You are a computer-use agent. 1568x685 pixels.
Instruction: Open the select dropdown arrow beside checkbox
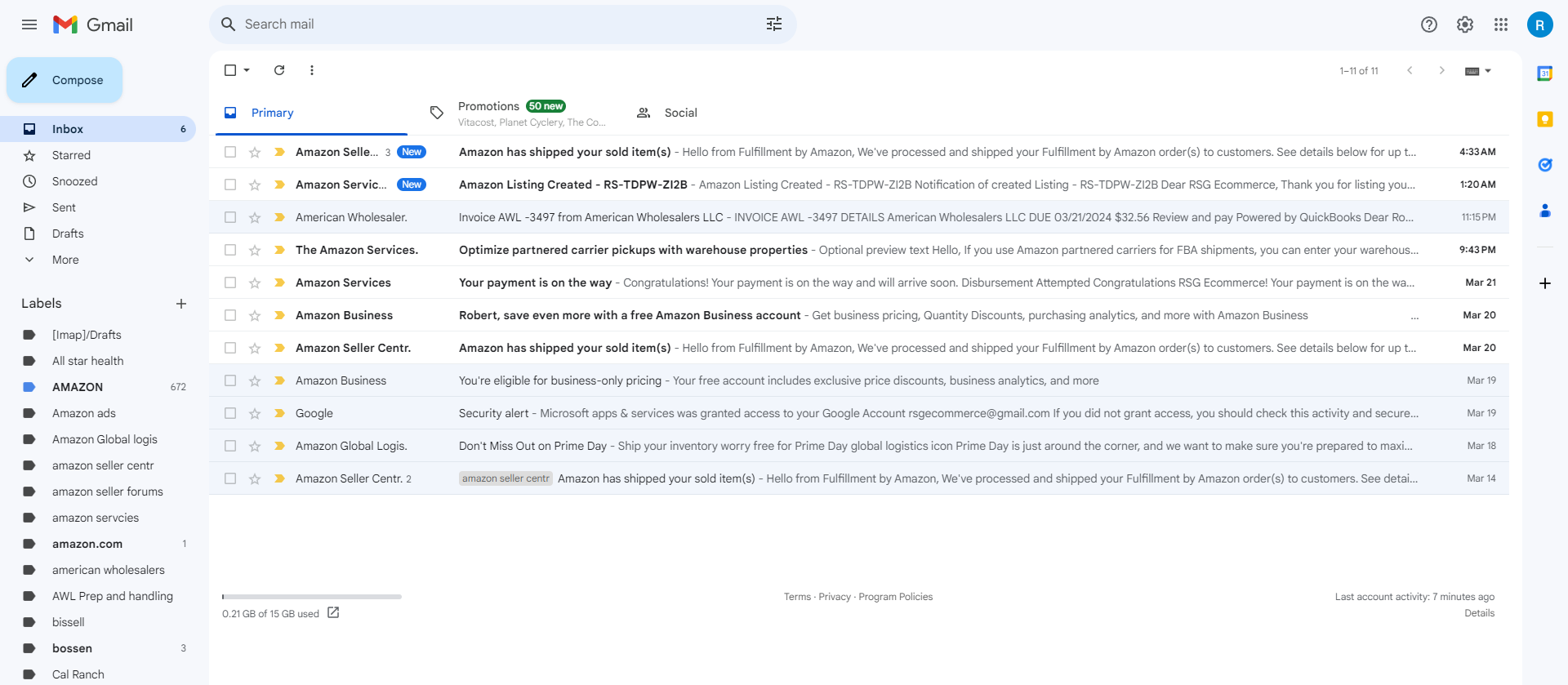coord(247,70)
